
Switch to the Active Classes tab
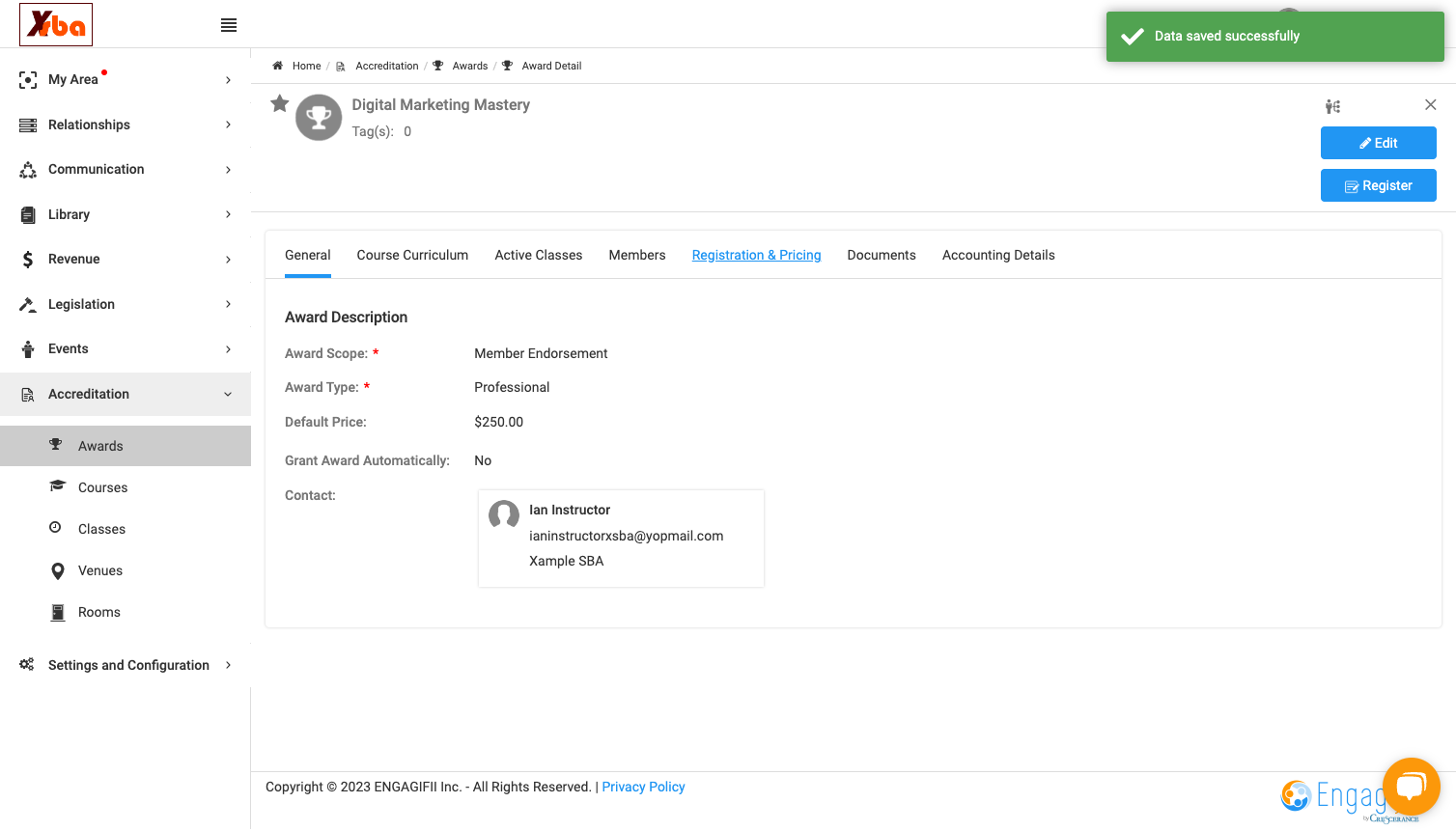(x=539, y=255)
